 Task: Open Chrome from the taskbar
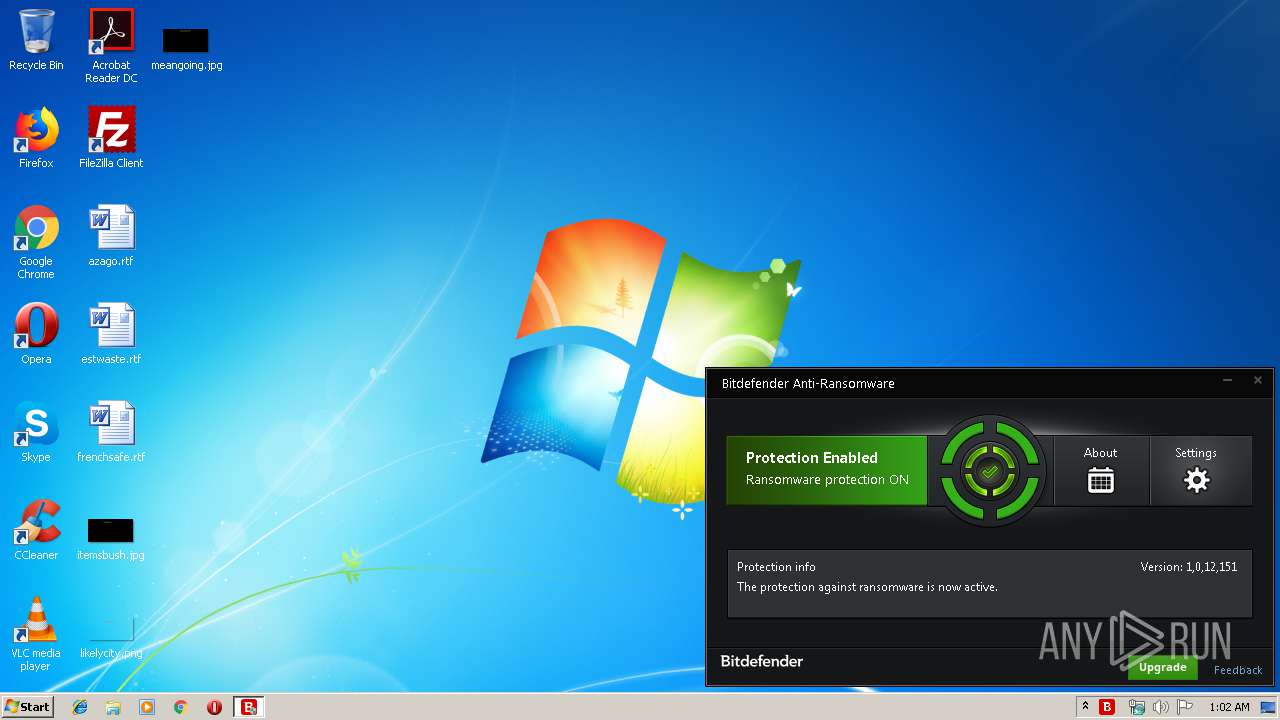pyautogui.click(x=181, y=707)
